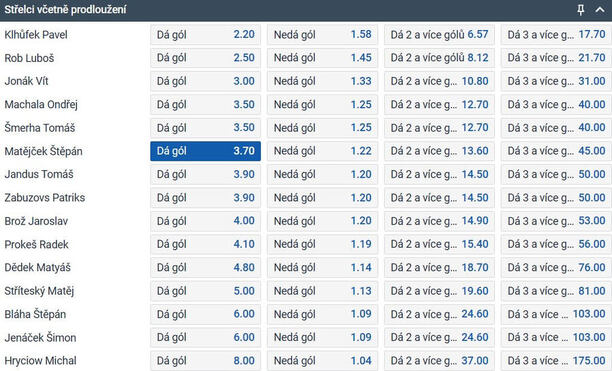The width and height of the screenshot is (612, 371).
Task: Select Nedá gól 1.20 for Jandus Tomáš
Action: coord(322,174)
